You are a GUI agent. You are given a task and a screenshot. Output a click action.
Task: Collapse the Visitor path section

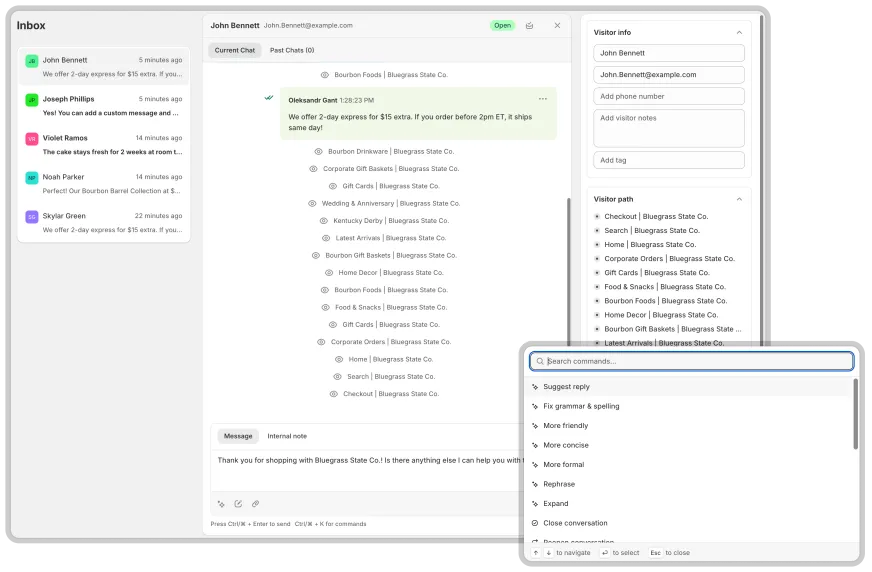[x=739, y=199]
